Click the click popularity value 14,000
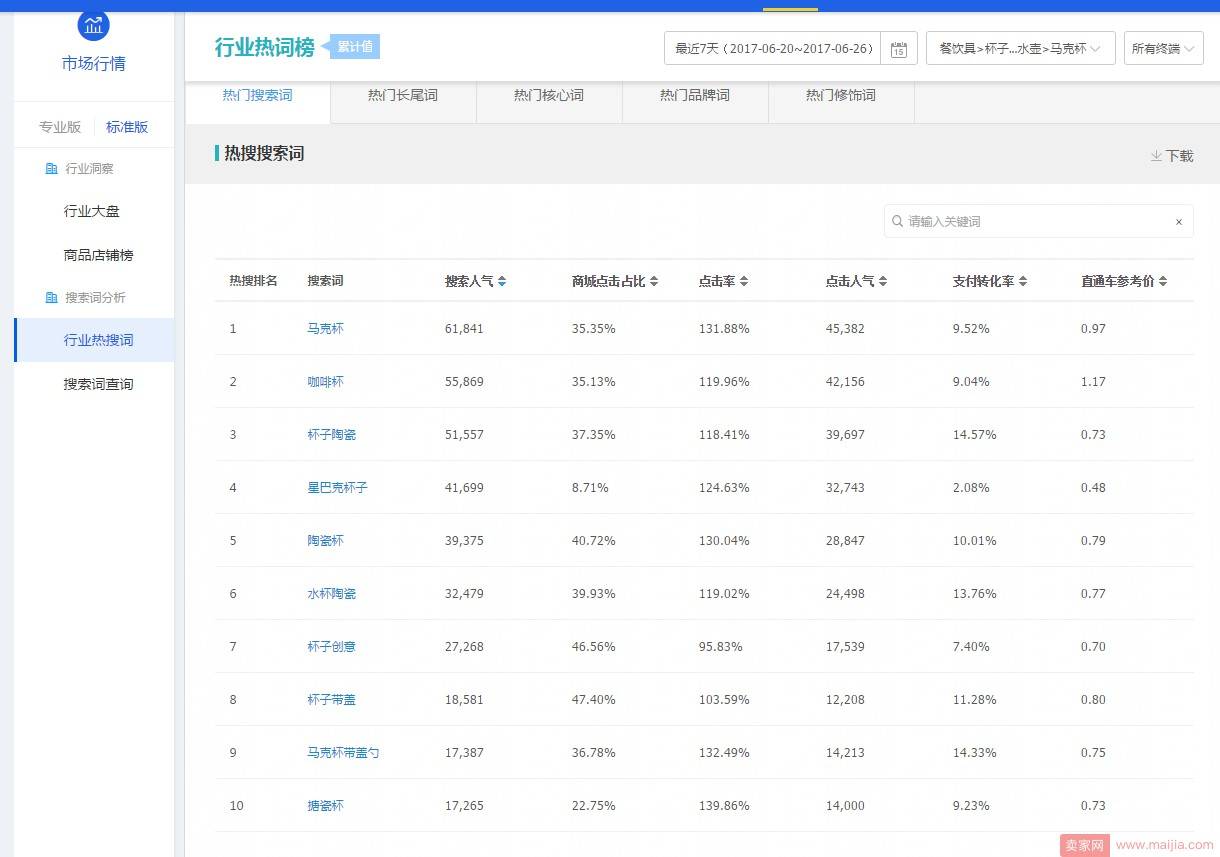The width and height of the screenshot is (1220, 857). (x=845, y=806)
